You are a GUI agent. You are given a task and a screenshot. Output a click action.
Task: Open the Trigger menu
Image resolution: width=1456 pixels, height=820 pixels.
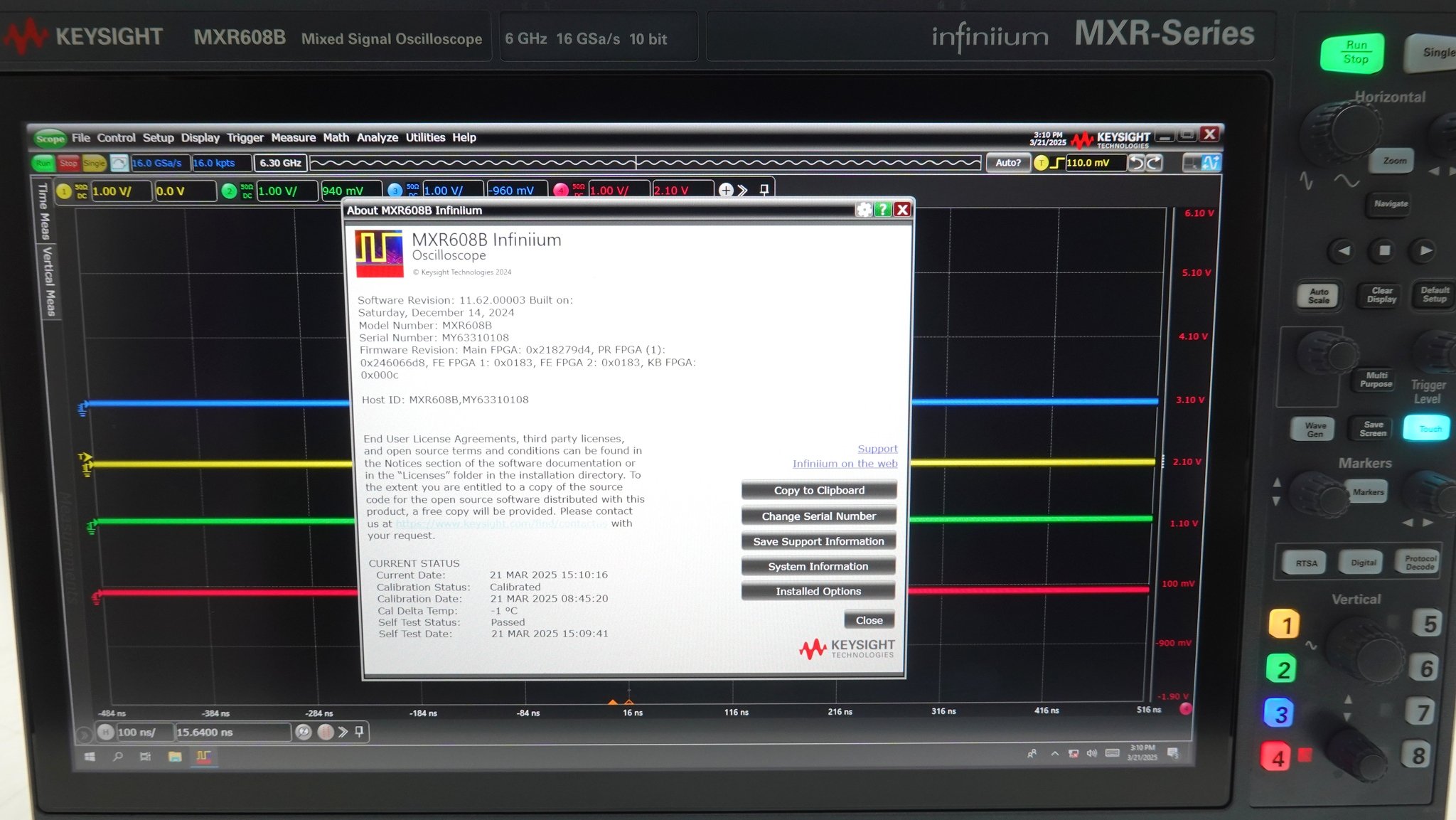click(x=245, y=138)
